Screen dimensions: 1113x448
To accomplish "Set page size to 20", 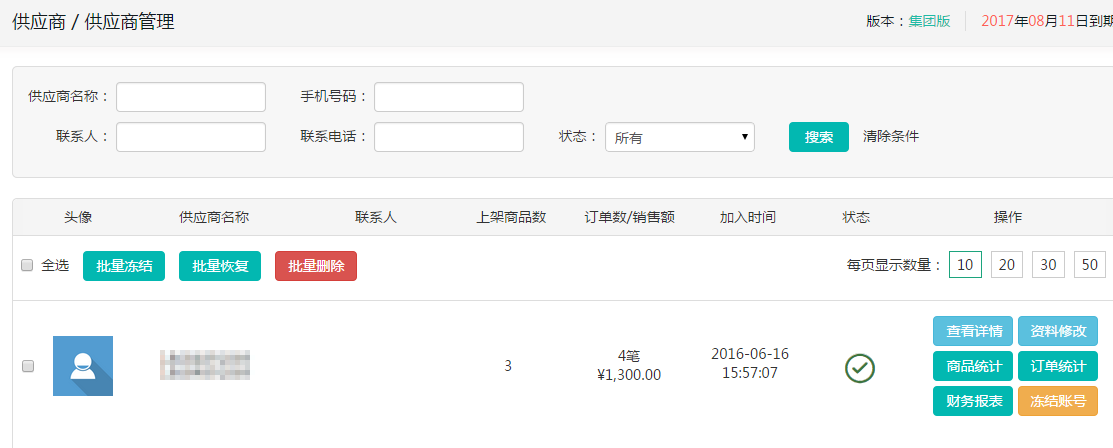I will [1007, 265].
